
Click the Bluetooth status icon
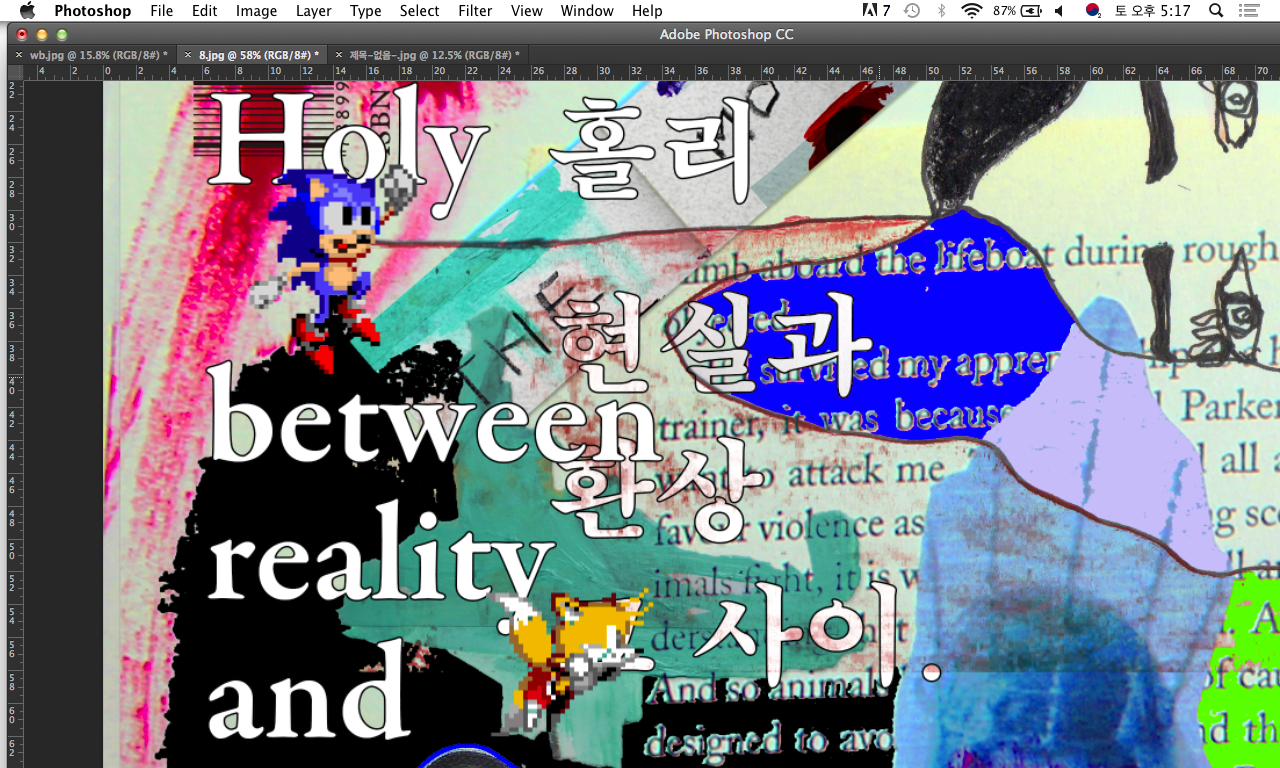[x=941, y=11]
